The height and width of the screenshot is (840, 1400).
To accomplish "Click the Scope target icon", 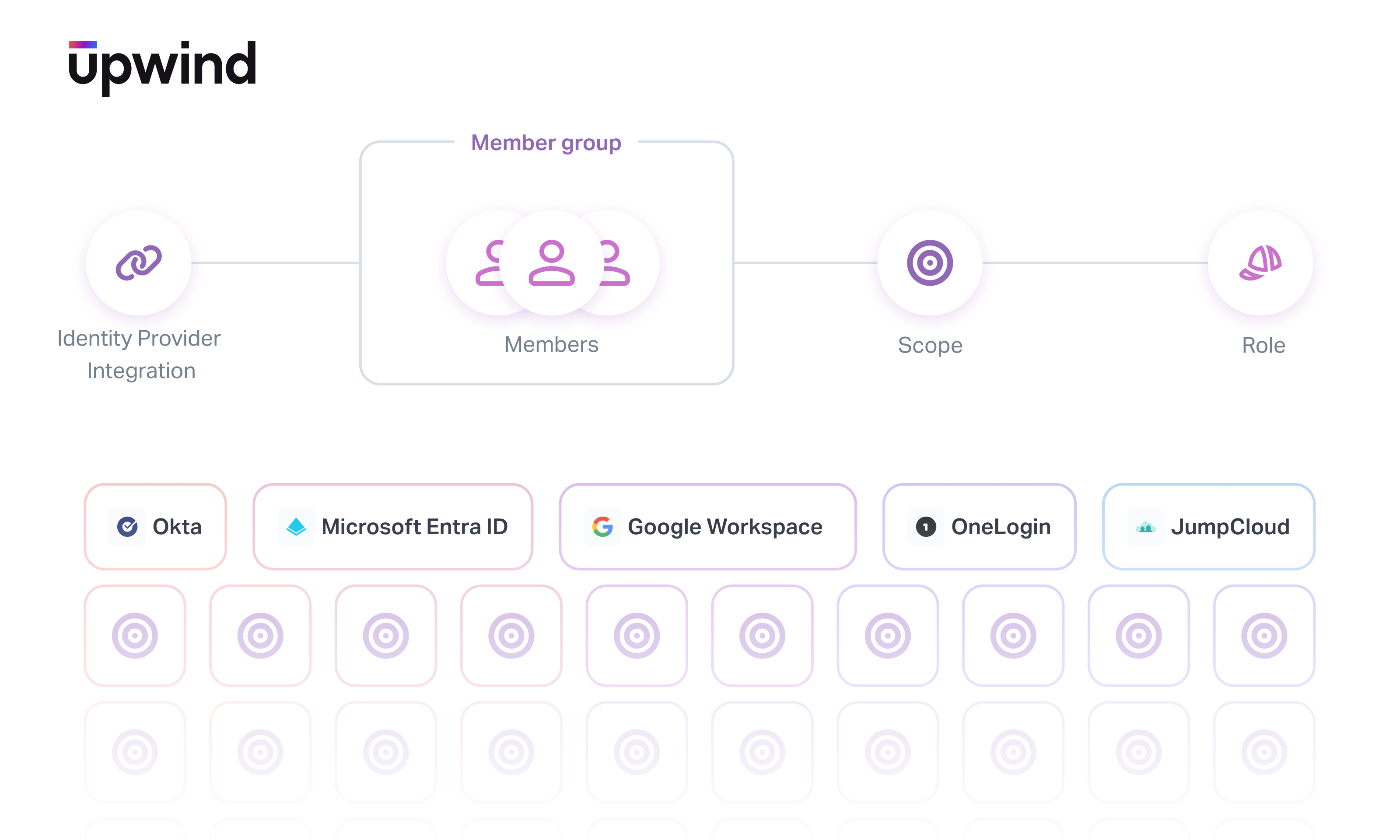I will coord(930,262).
